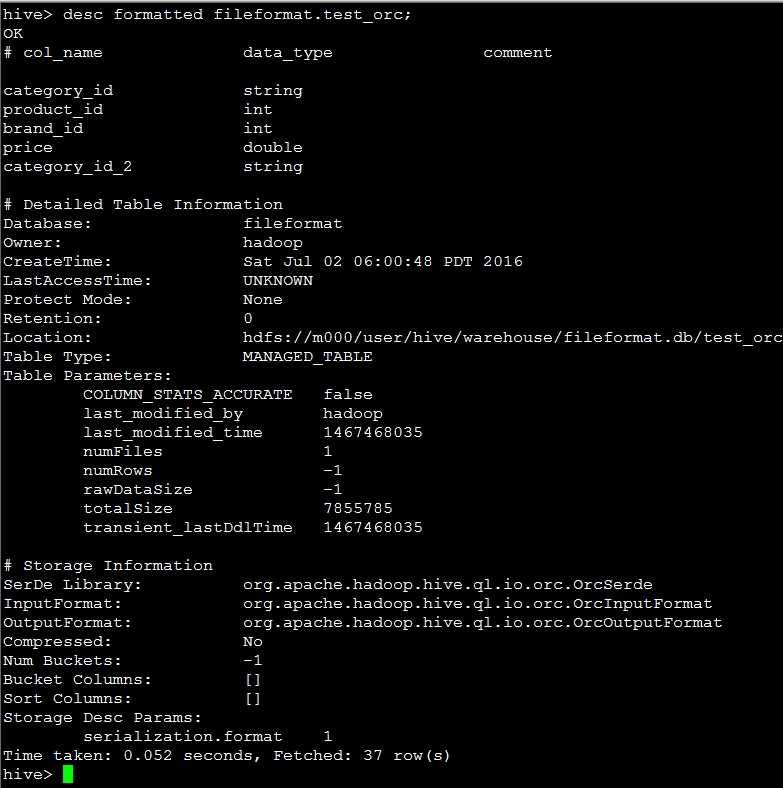The image size is (783, 788).
Task: Click the 'double' data type value
Action: click(273, 148)
